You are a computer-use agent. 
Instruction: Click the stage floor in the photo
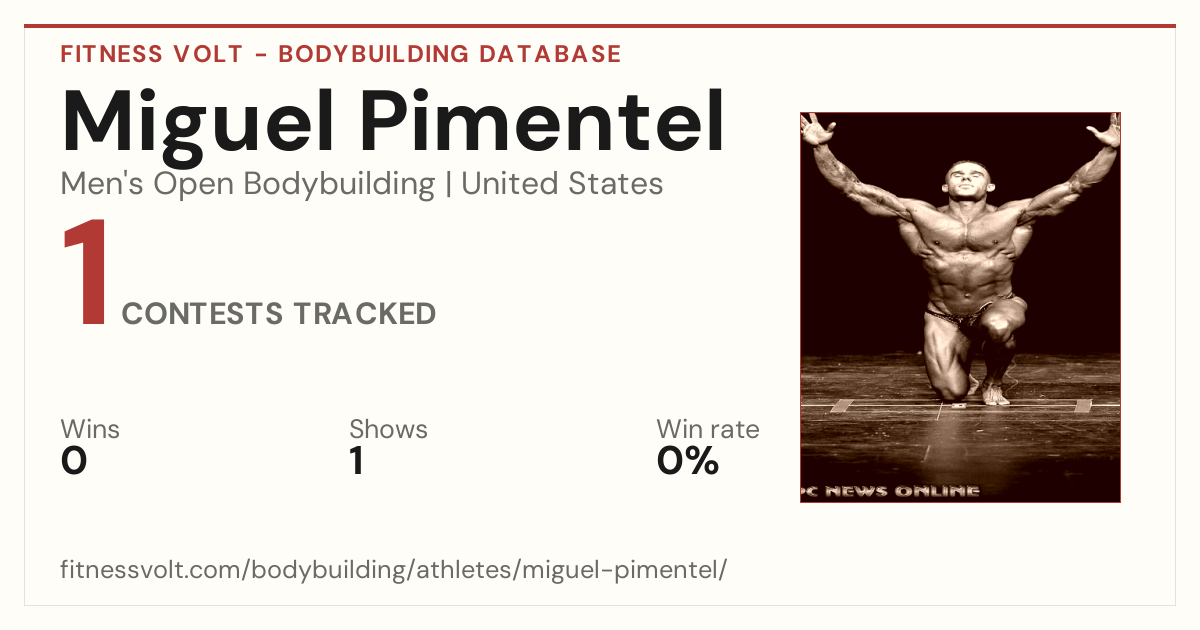[x=960, y=430]
